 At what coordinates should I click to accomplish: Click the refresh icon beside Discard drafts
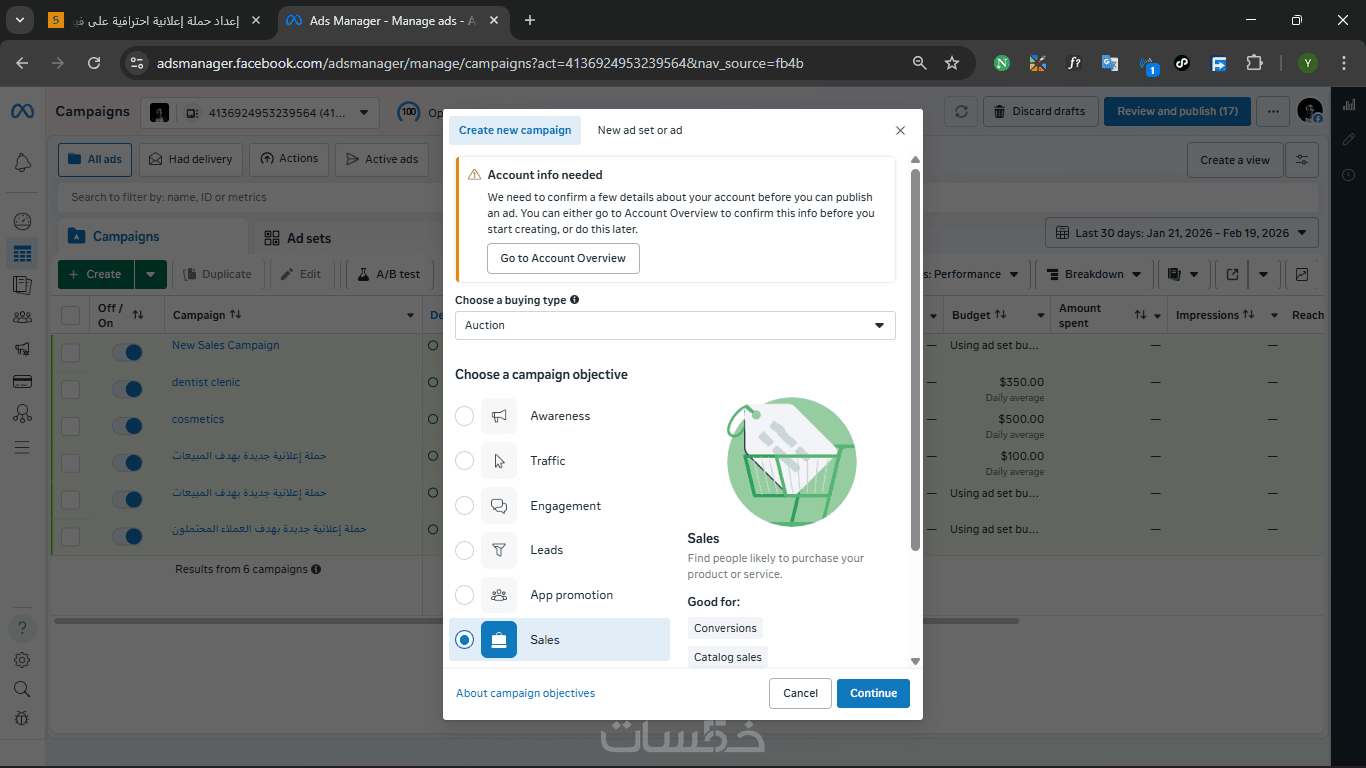coord(961,111)
